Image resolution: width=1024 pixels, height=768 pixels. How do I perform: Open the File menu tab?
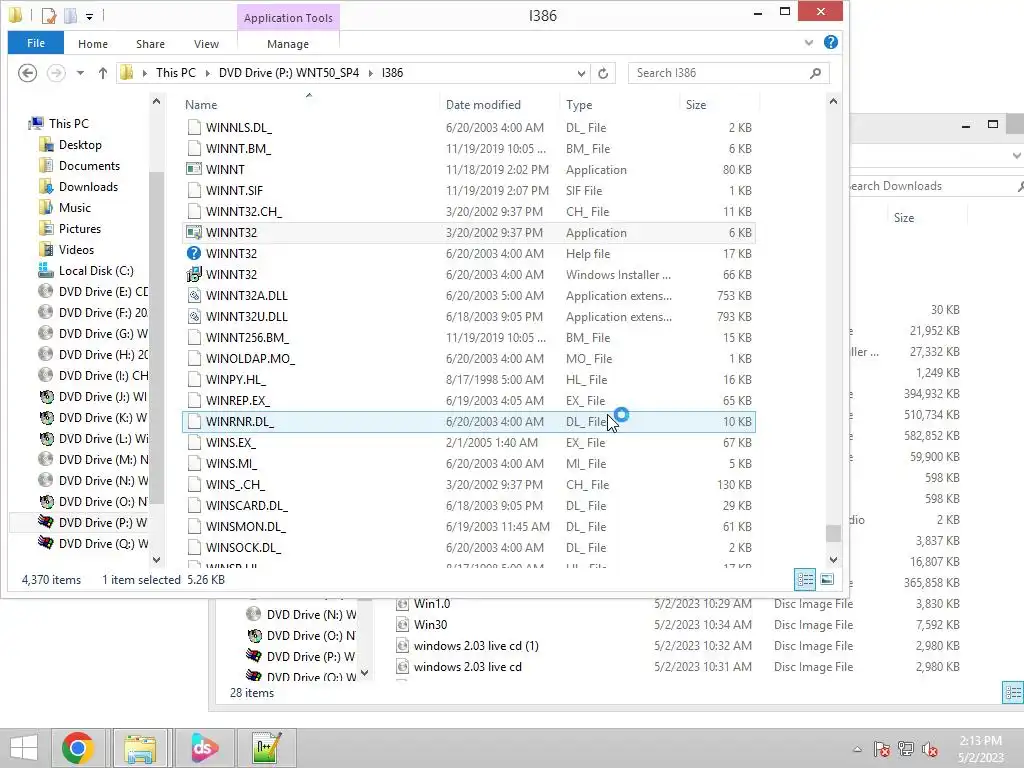point(36,43)
